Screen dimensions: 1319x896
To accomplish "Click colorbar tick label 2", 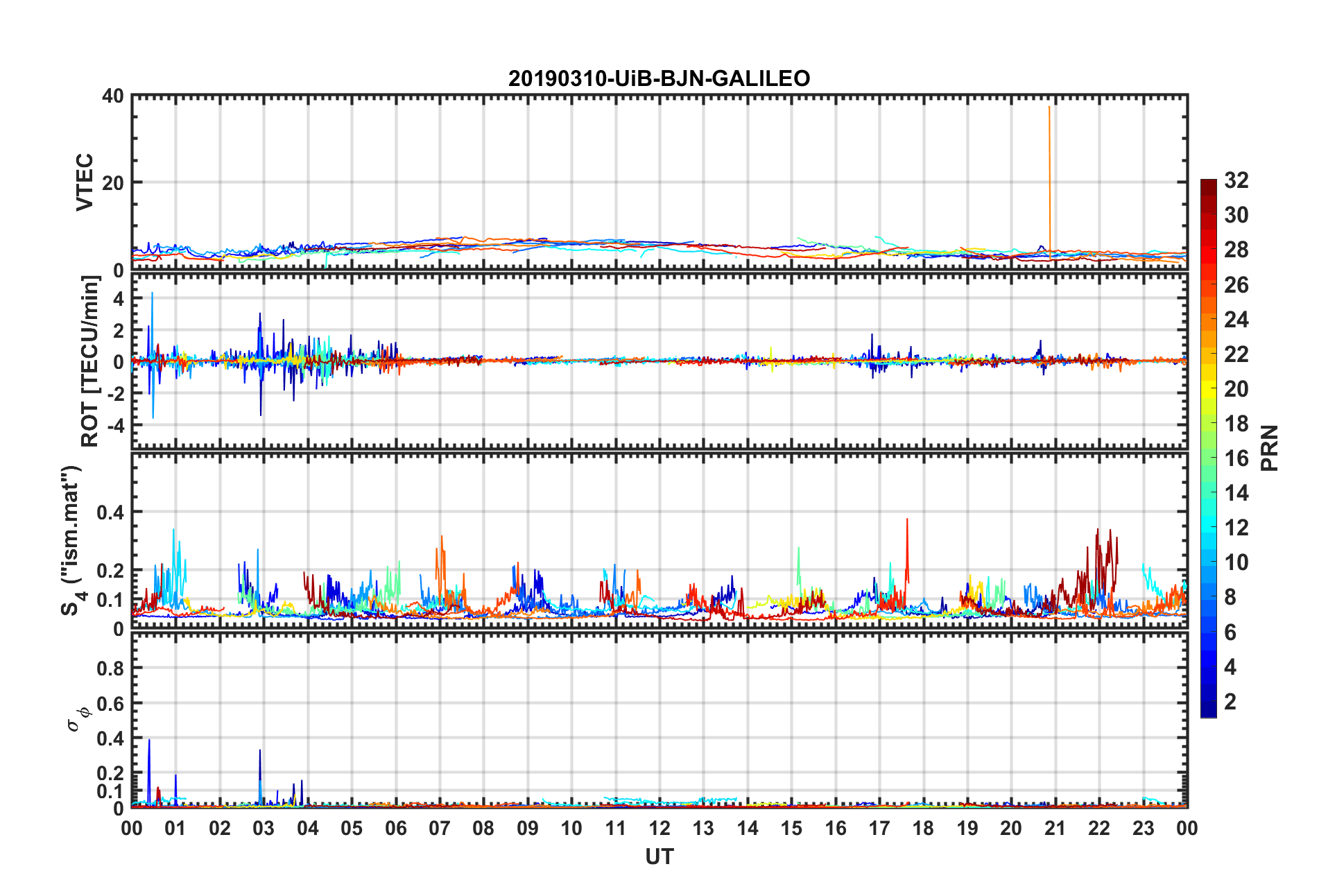I will (1230, 701).
